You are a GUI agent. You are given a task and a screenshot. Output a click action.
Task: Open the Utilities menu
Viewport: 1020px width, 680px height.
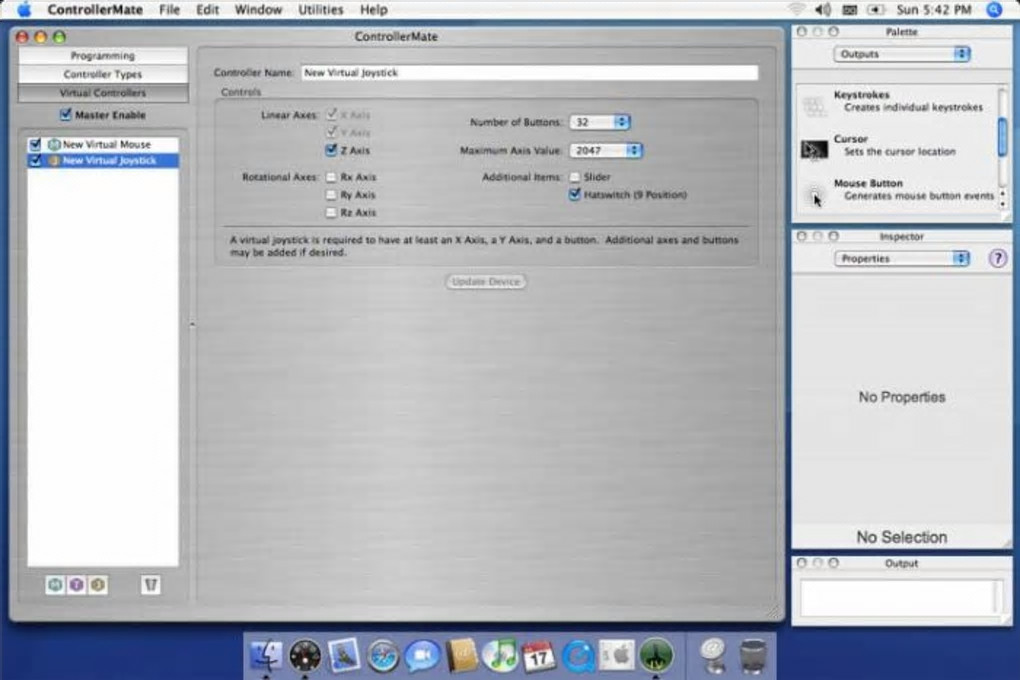click(x=321, y=10)
